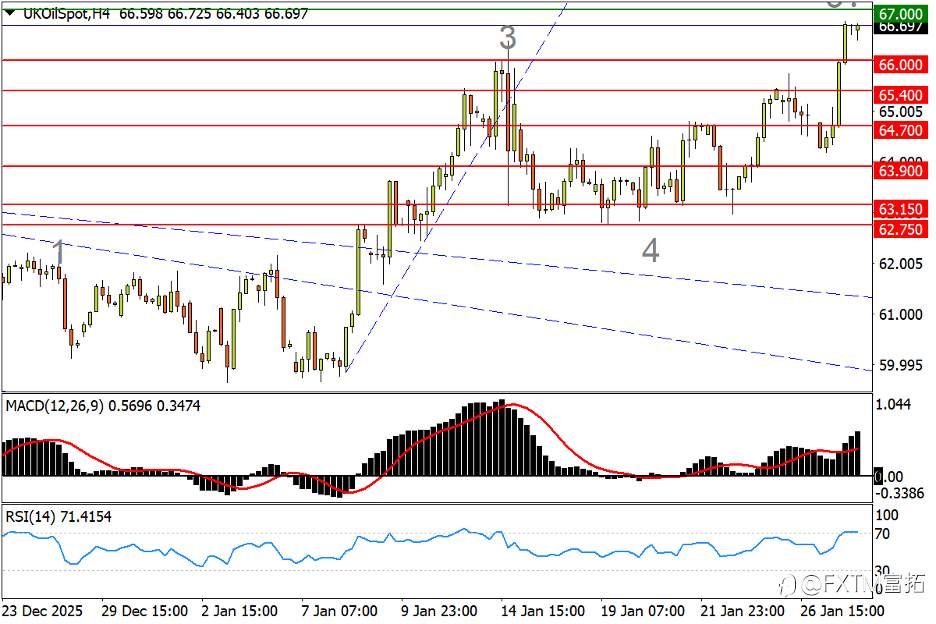The width and height of the screenshot is (936, 624).
Task: Click the 63.900 red price level label
Action: coord(901,171)
